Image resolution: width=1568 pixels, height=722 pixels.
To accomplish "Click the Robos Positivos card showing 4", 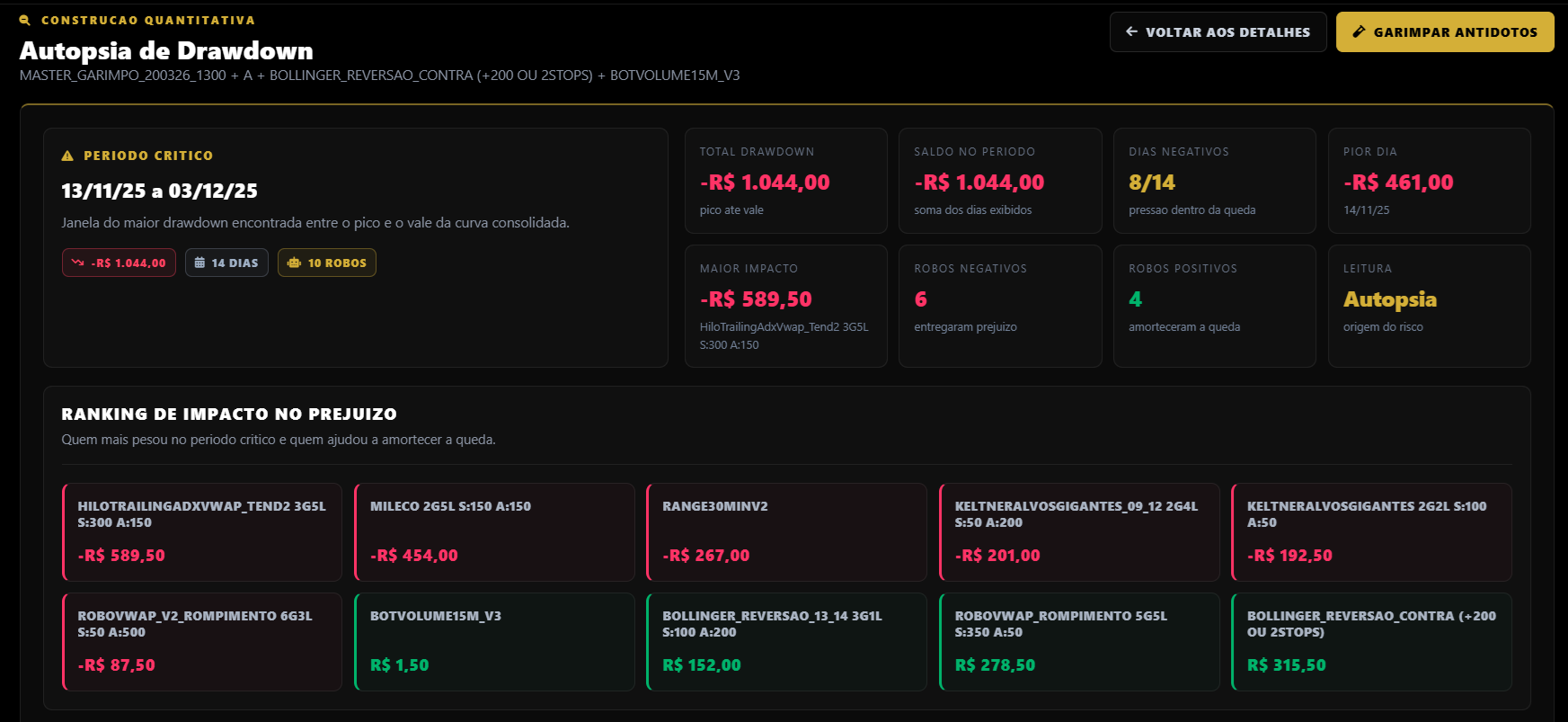I will (1215, 306).
